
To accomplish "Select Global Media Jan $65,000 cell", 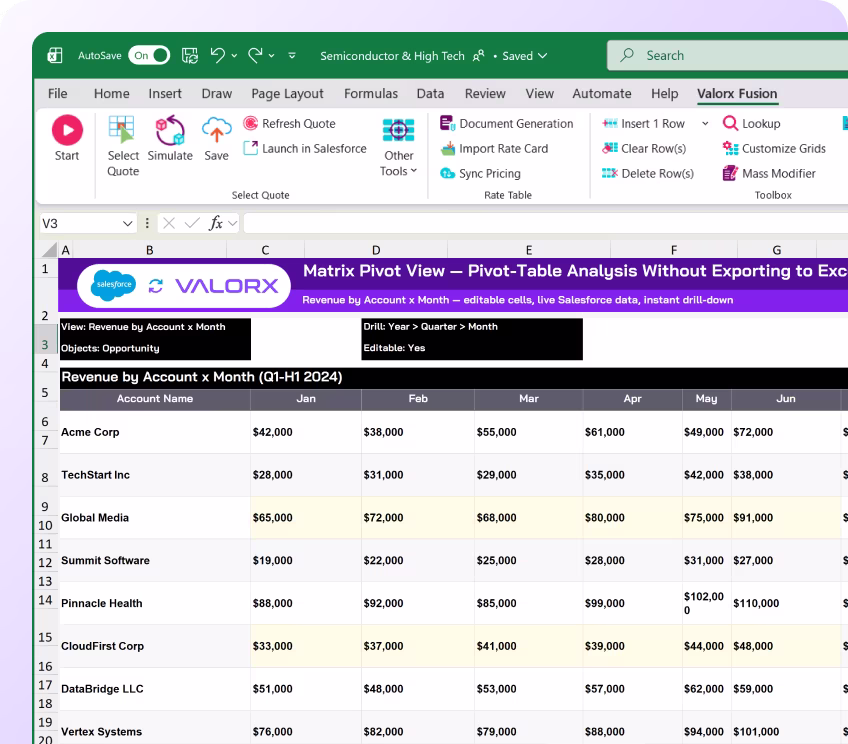I will click(306, 517).
